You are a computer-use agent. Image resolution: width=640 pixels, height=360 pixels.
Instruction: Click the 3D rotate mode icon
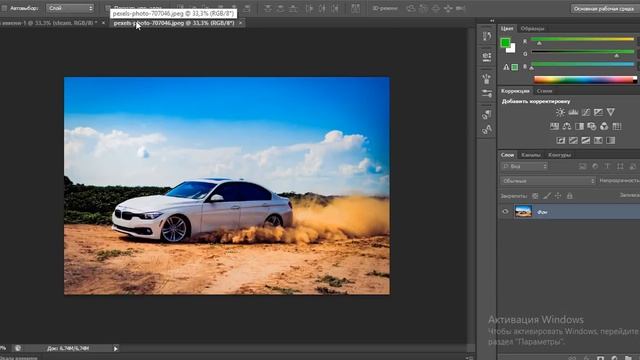coord(411,8)
